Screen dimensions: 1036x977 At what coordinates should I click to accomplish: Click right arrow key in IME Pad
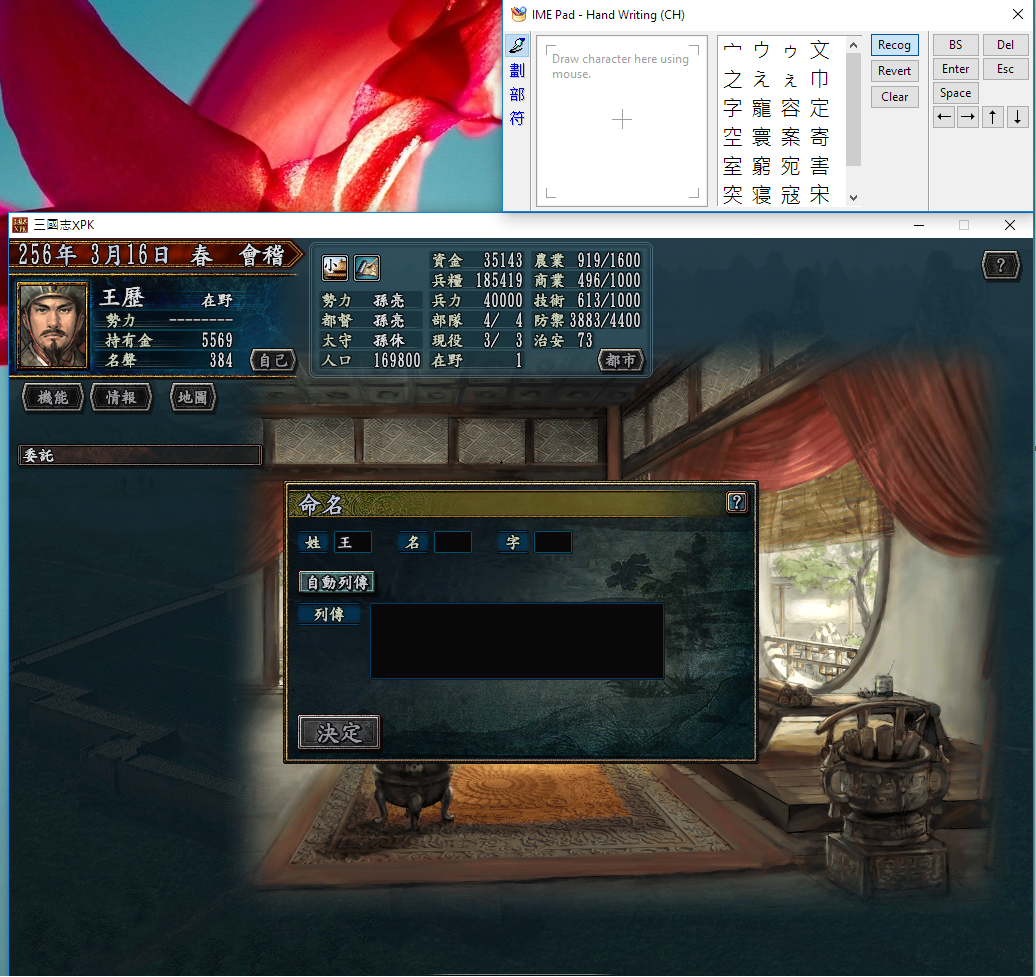click(x=968, y=118)
